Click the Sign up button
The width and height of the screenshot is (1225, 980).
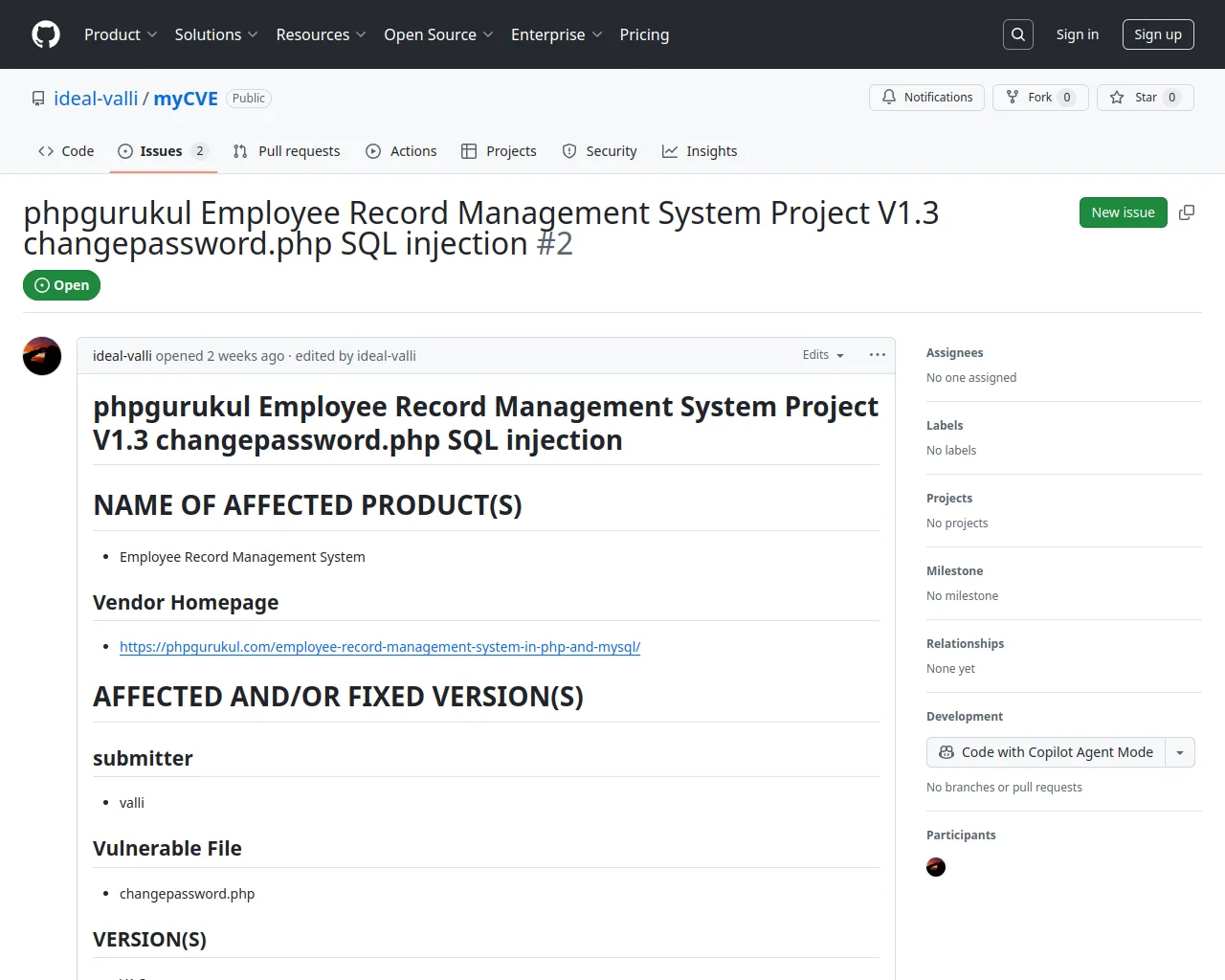[1158, 34]
